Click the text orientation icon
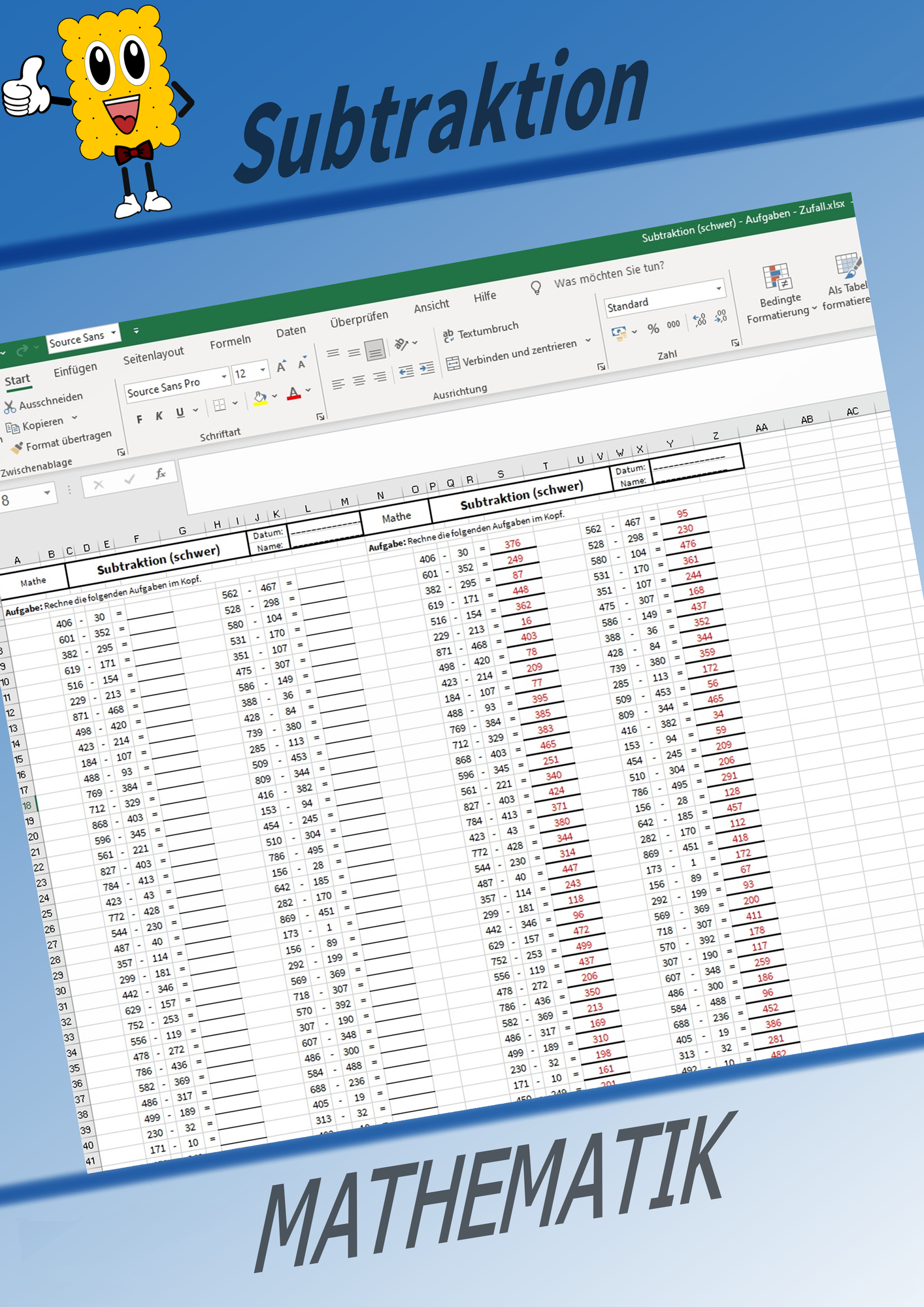The image size is (924, 1307). (401, 344)
